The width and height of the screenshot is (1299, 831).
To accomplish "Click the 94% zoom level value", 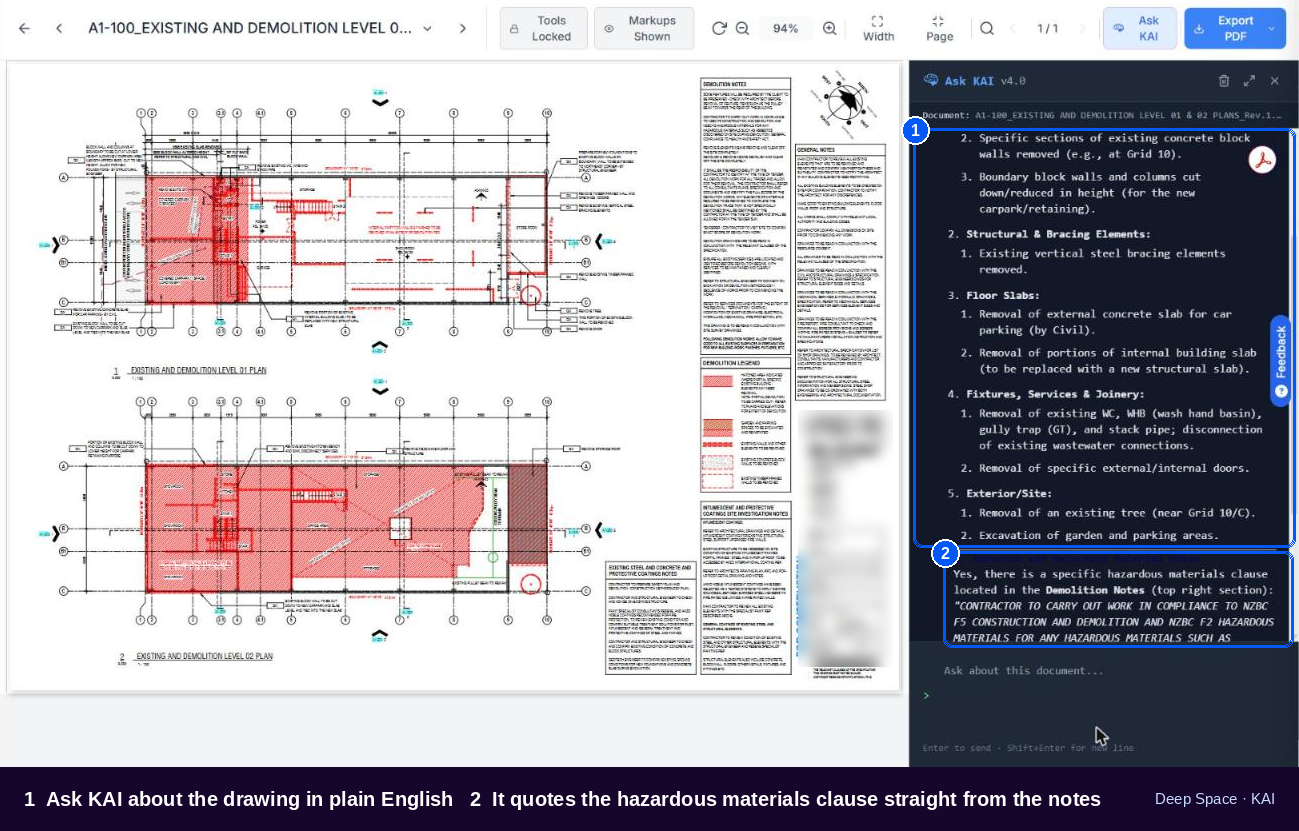I will pos(786,28).
